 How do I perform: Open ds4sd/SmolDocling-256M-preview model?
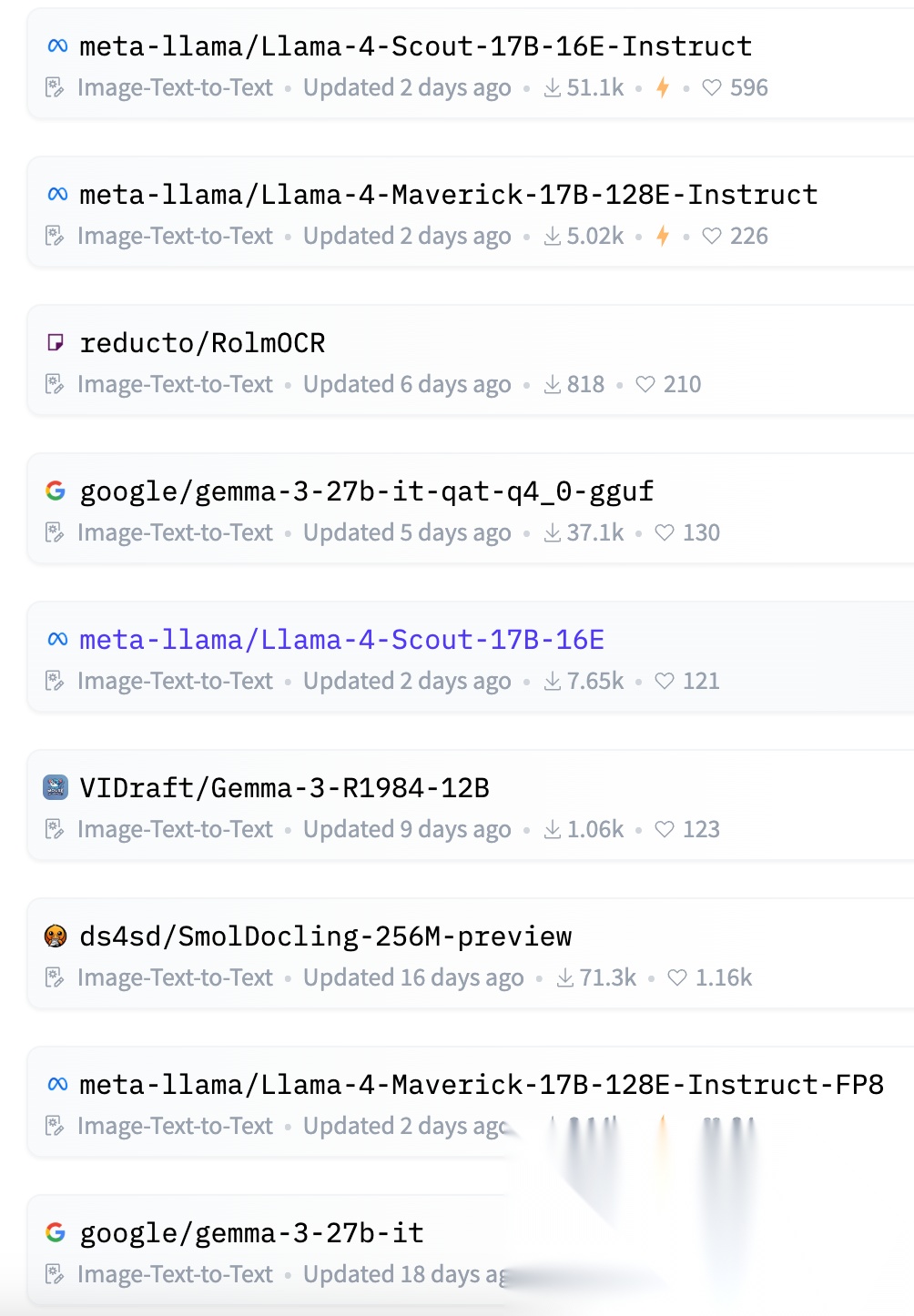326,936
